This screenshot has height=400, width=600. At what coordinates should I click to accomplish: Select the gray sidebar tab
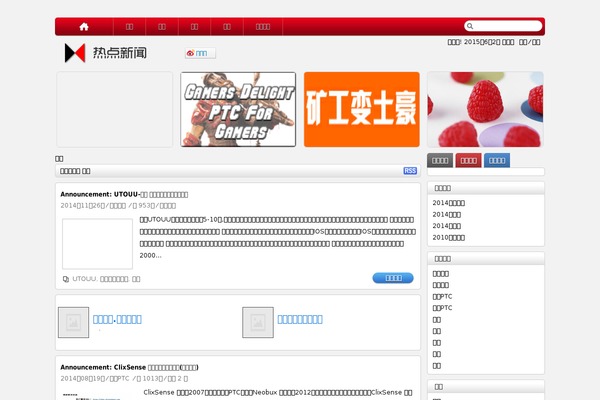point(440,160)
